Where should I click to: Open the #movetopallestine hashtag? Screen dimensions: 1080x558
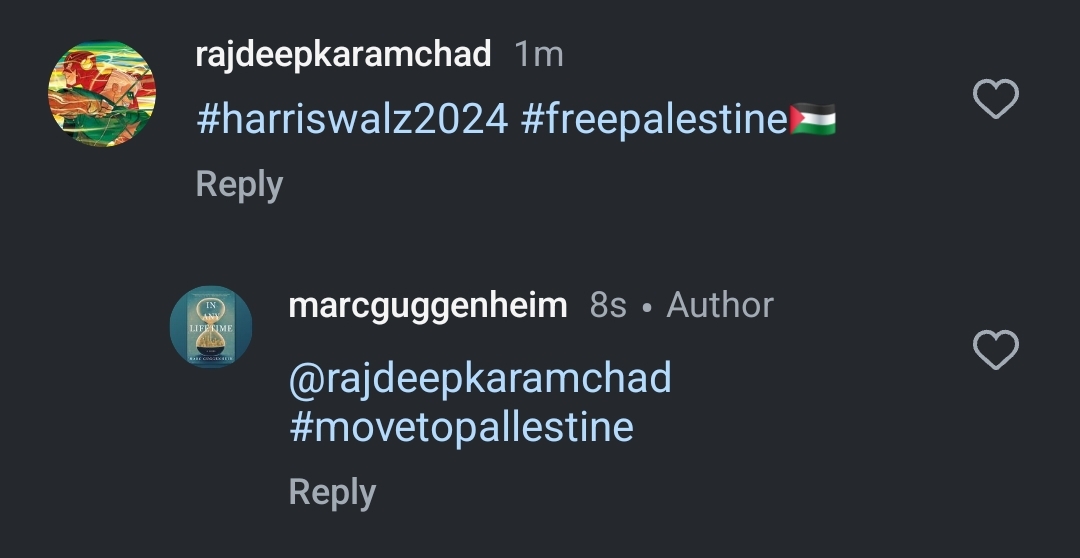pyautogui.click(x=461, y=427)
